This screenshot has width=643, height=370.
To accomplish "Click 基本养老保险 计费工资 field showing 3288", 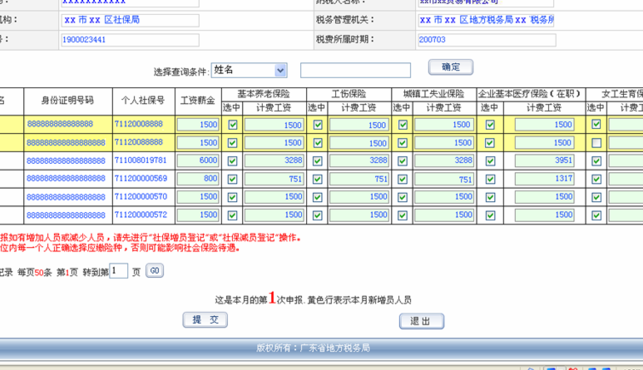I will [274, 160].
